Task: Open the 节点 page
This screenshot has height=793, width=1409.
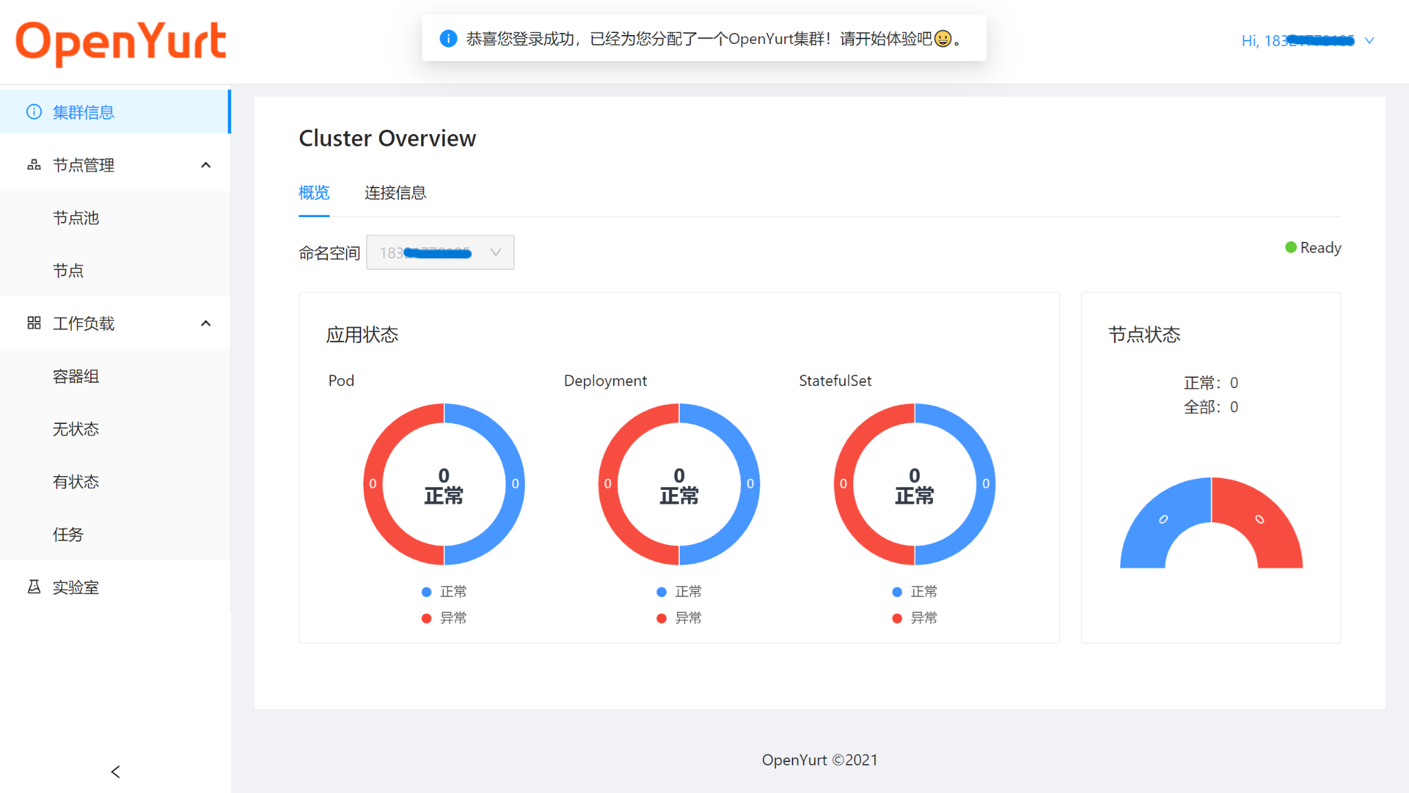Action: click(115, 271)
